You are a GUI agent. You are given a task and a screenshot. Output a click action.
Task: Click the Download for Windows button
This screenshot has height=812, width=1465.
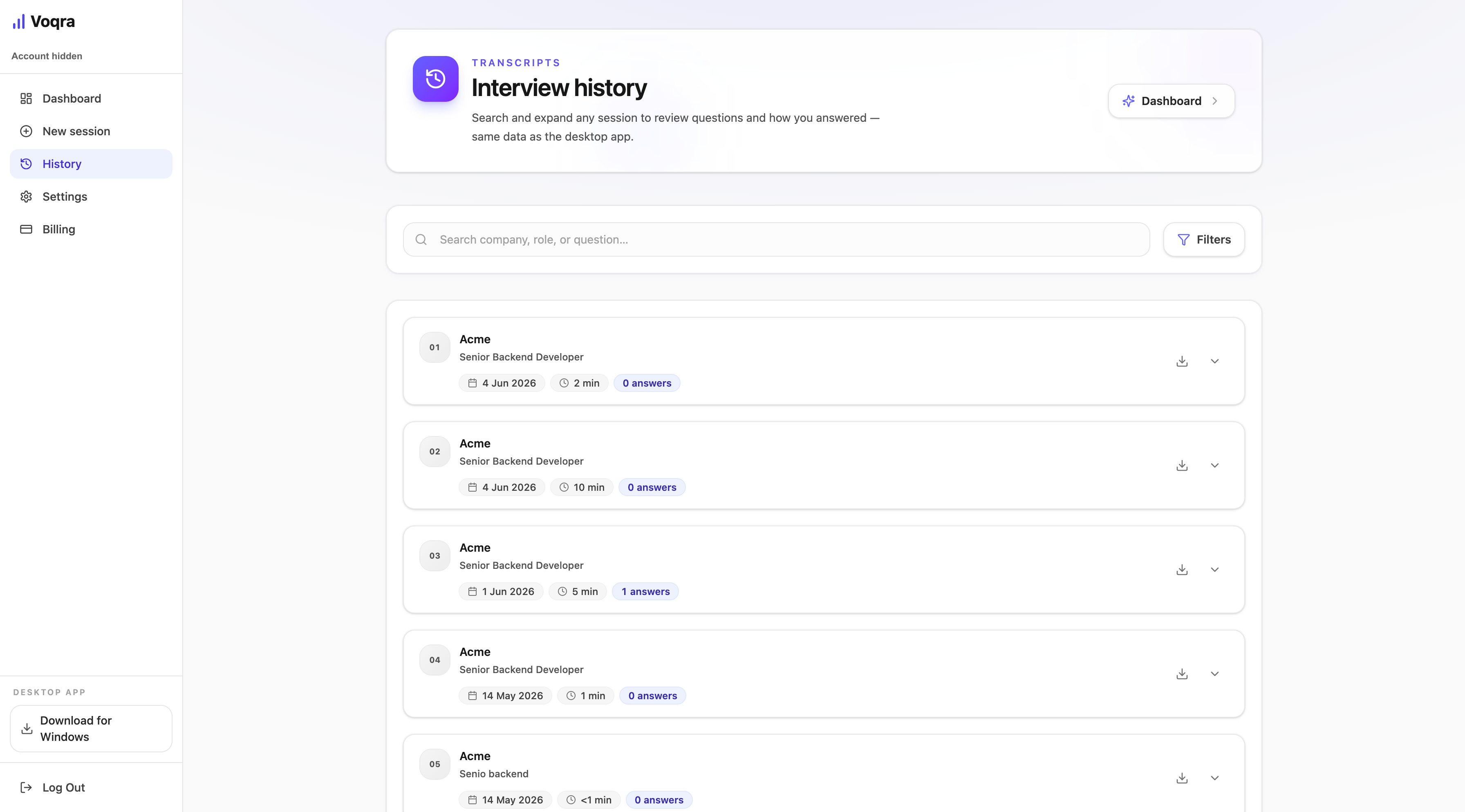[91, 728]
